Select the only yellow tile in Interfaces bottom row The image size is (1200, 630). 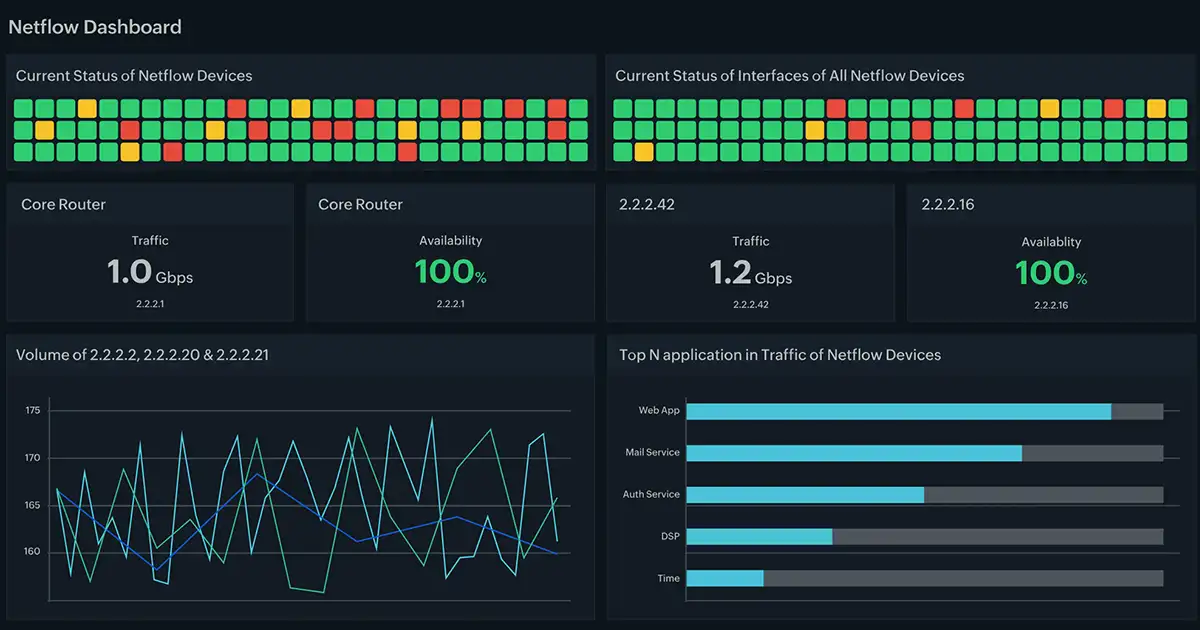coord(644,152)
